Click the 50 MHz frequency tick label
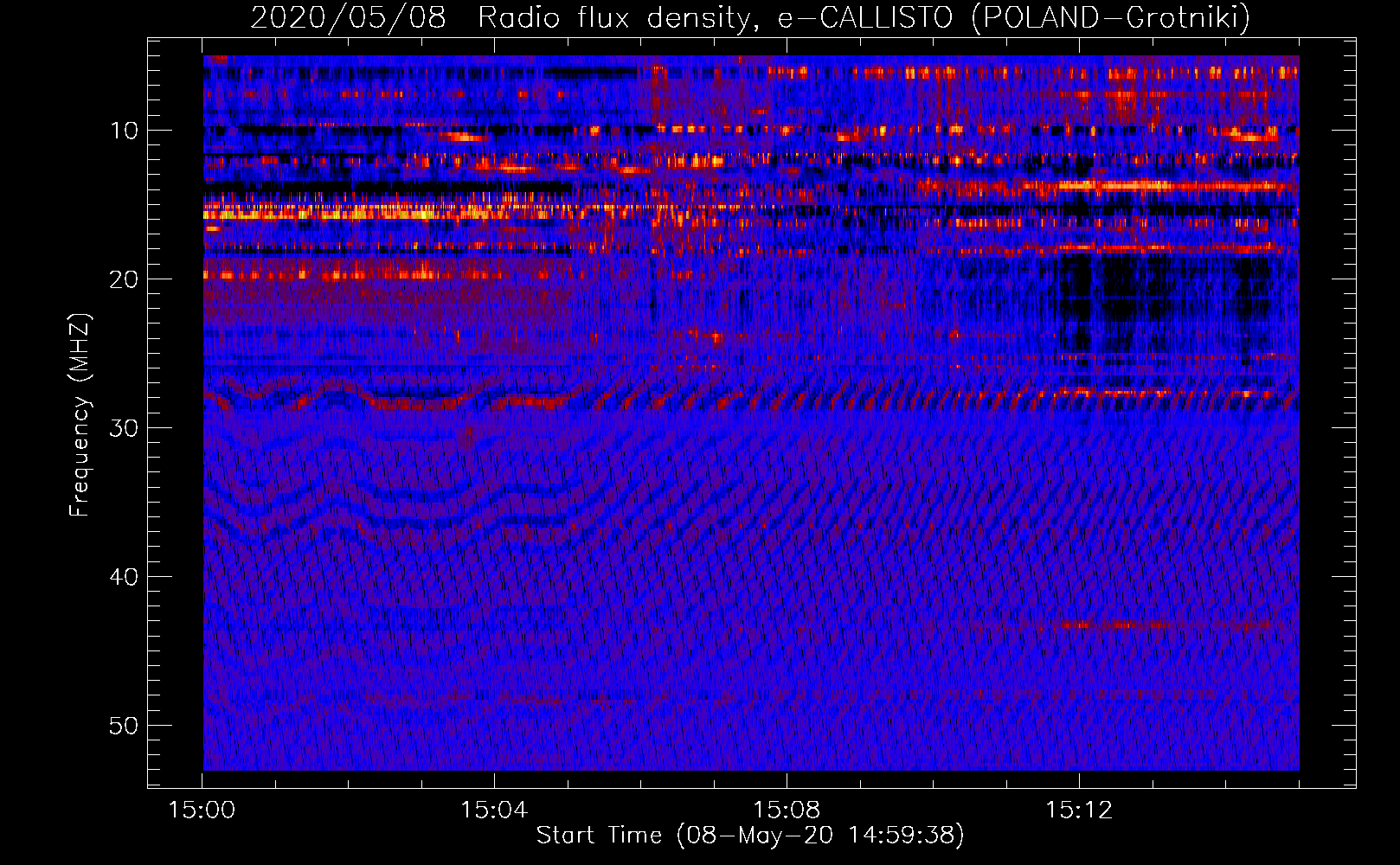Viewport: 1400px width, 865px height. [125, 726]
